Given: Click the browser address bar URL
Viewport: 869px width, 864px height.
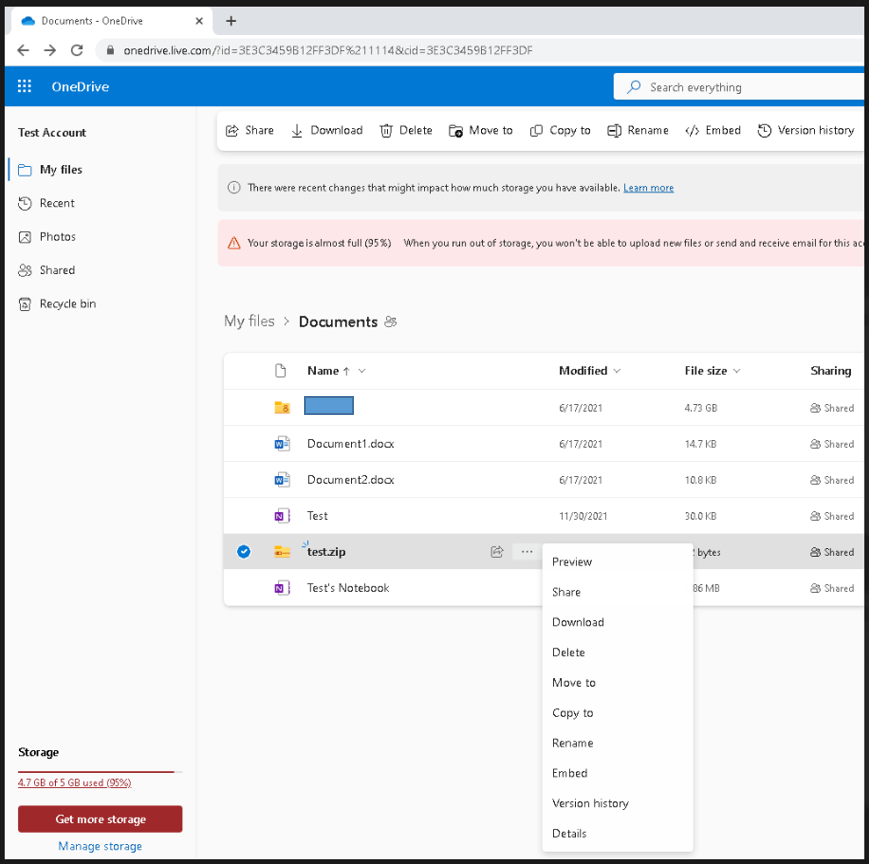Looking at the screenshot, I should point(328,50).
